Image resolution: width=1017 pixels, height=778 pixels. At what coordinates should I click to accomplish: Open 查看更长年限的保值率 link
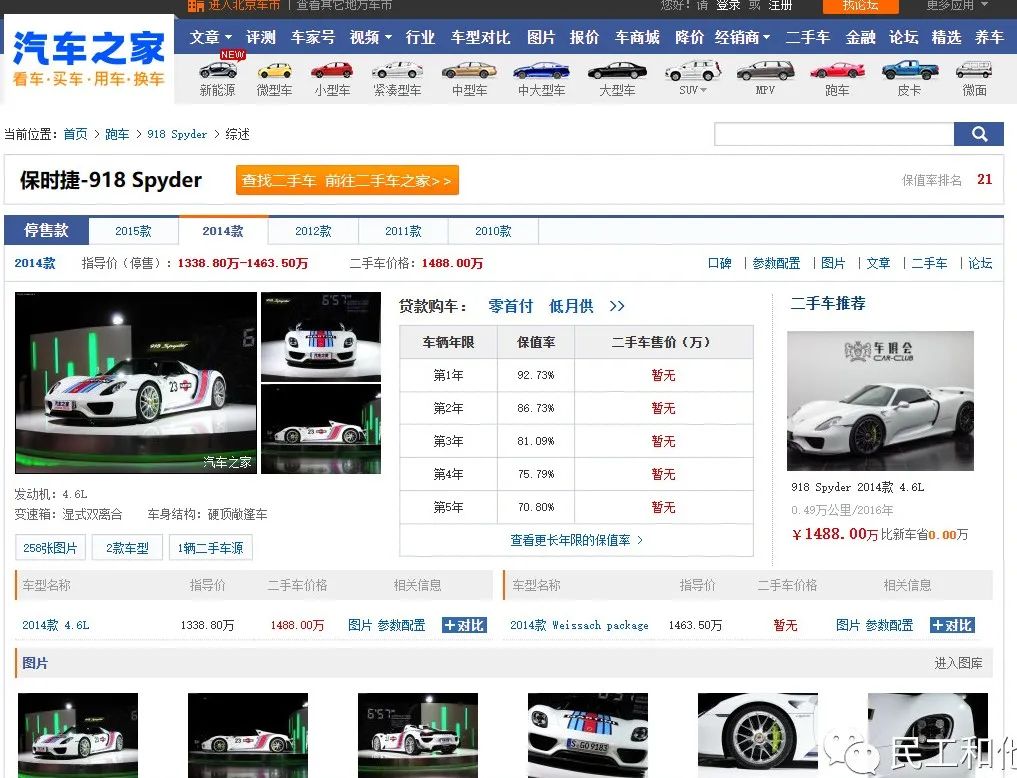(575, 540)
